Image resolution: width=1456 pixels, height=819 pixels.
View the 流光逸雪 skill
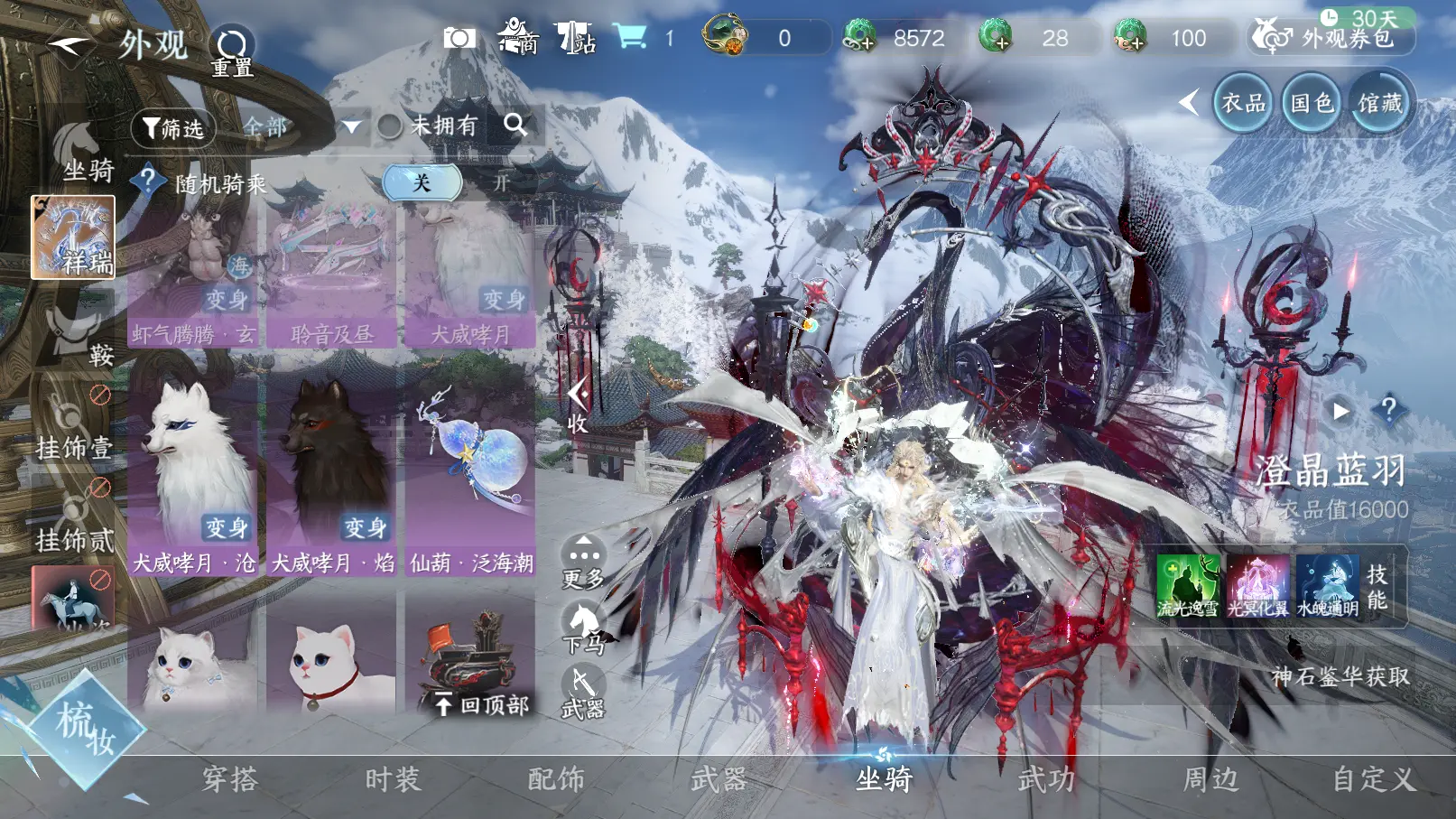(x=1188, y=587)
